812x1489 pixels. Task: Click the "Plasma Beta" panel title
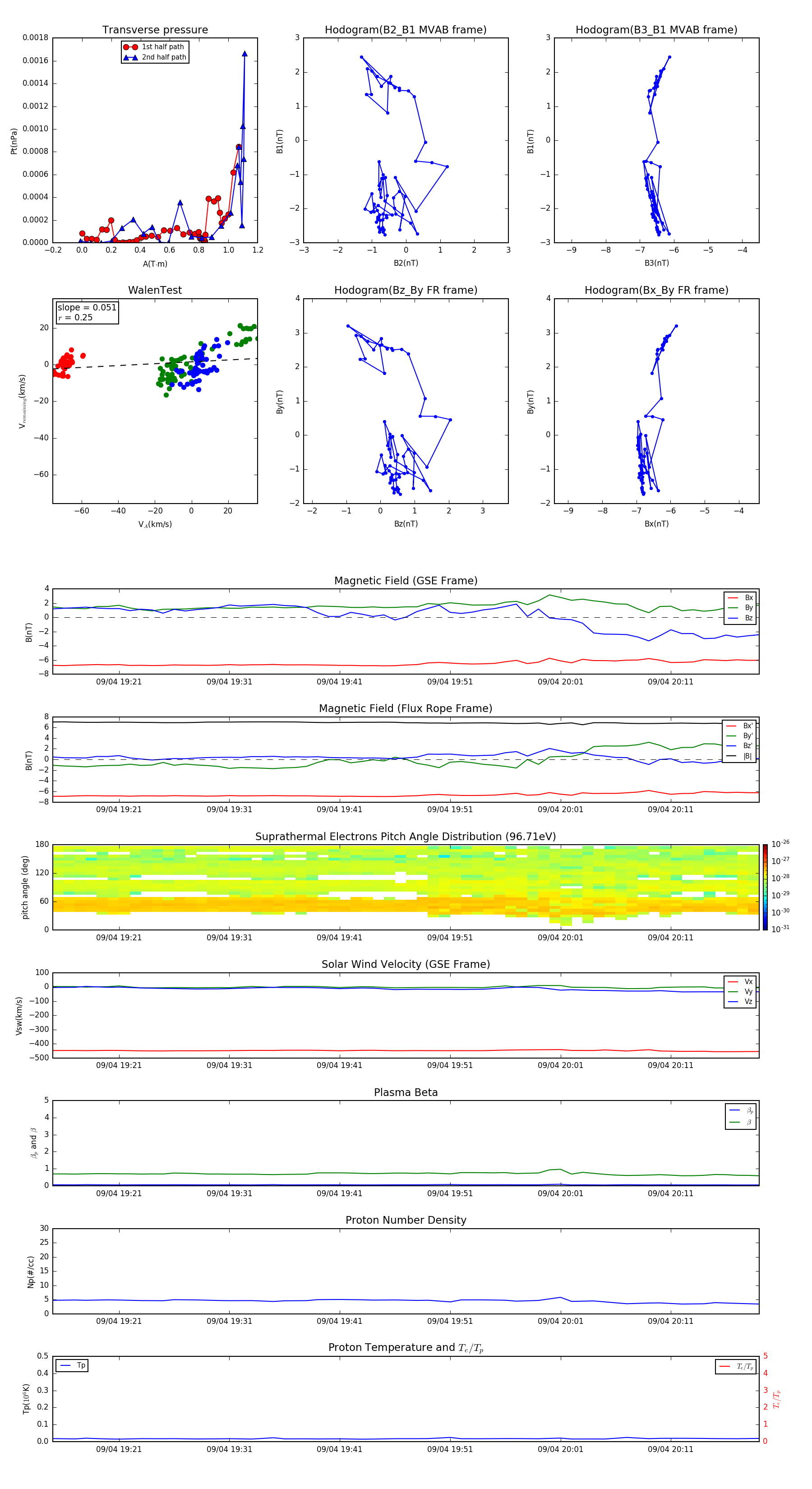(x=406, y=1092)
